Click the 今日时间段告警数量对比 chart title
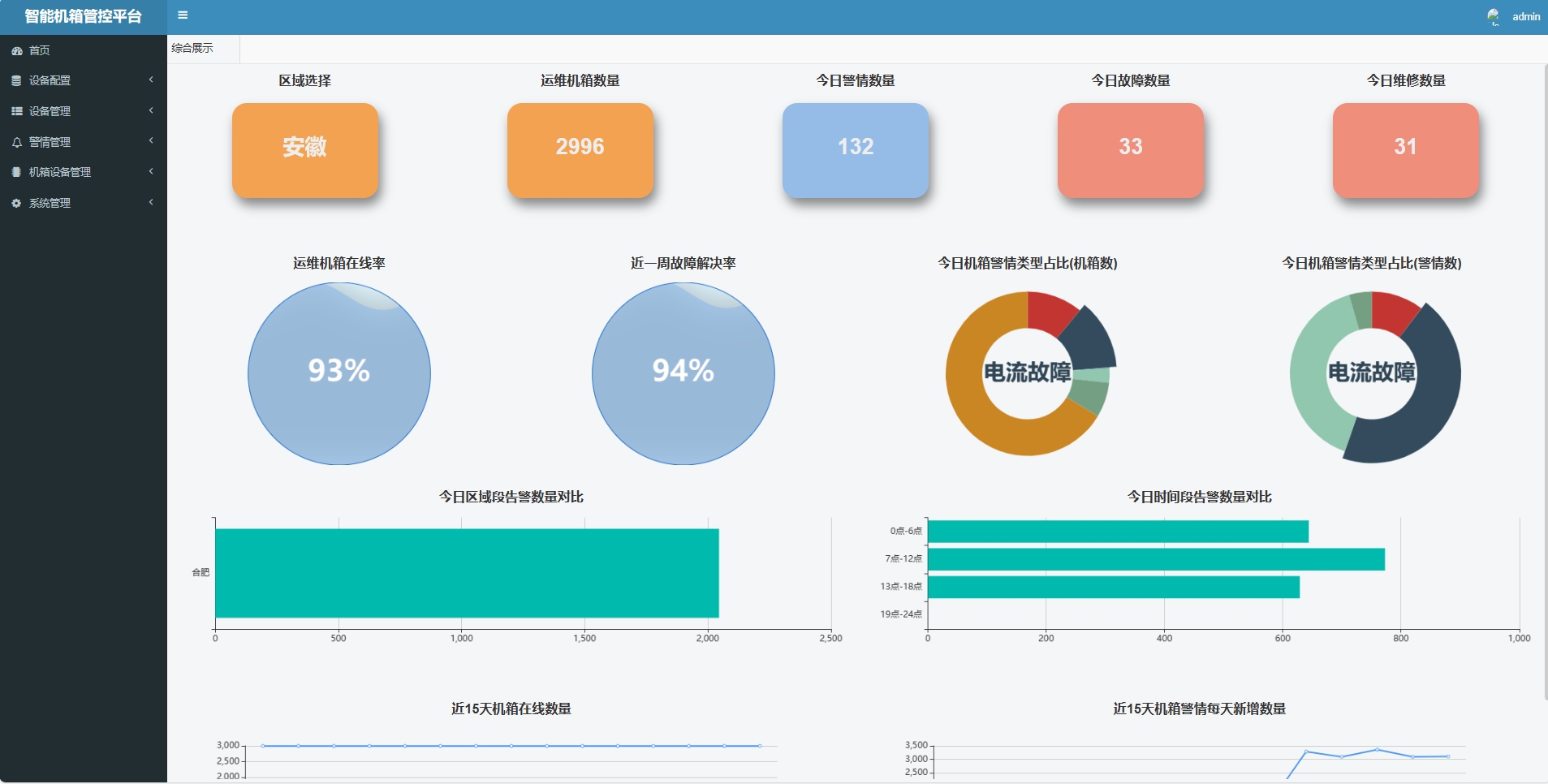The width and height of the screenshot is (1548, 784). click(x=1200, y=497)
